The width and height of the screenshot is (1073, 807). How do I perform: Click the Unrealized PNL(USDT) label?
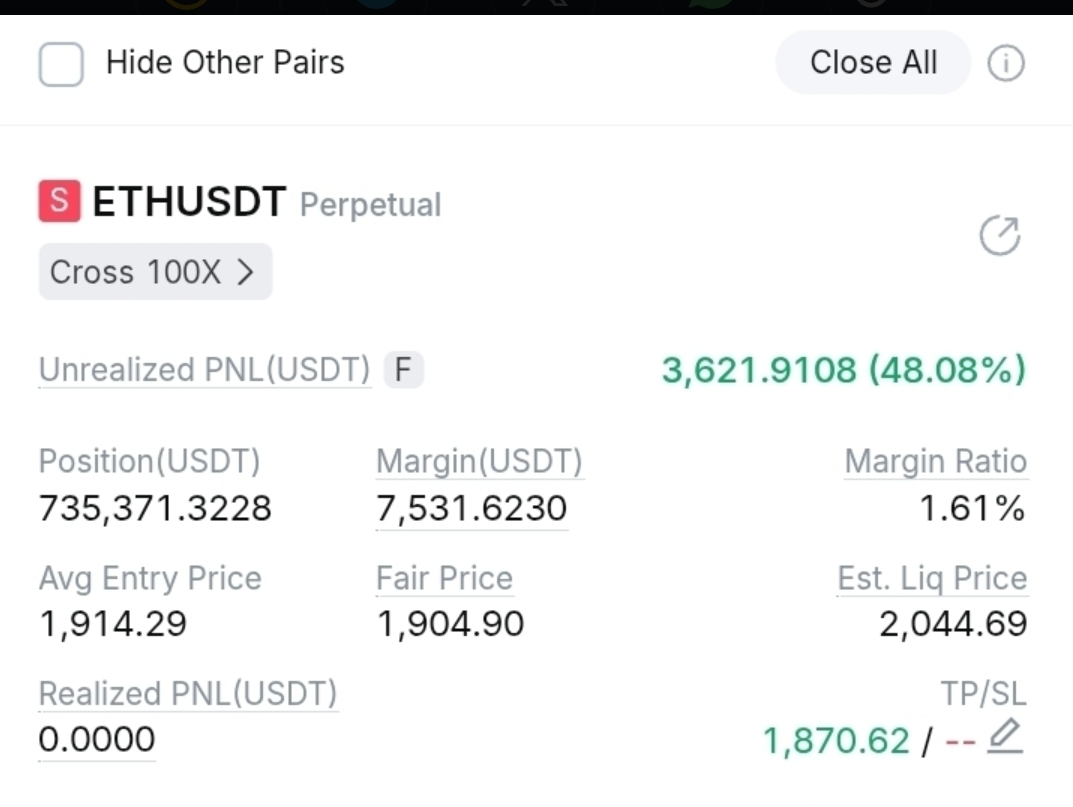click(x=205, y=370)
